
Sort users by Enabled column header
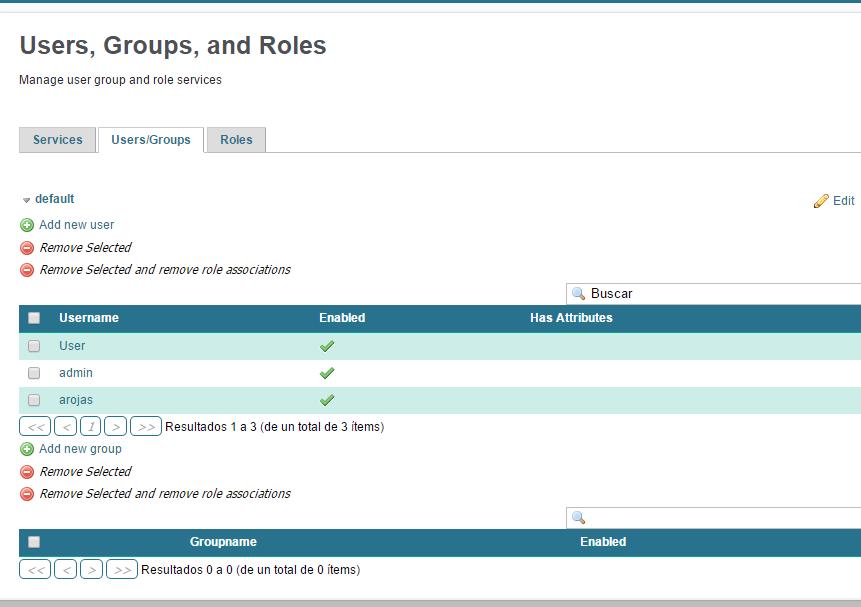(342, 318)
